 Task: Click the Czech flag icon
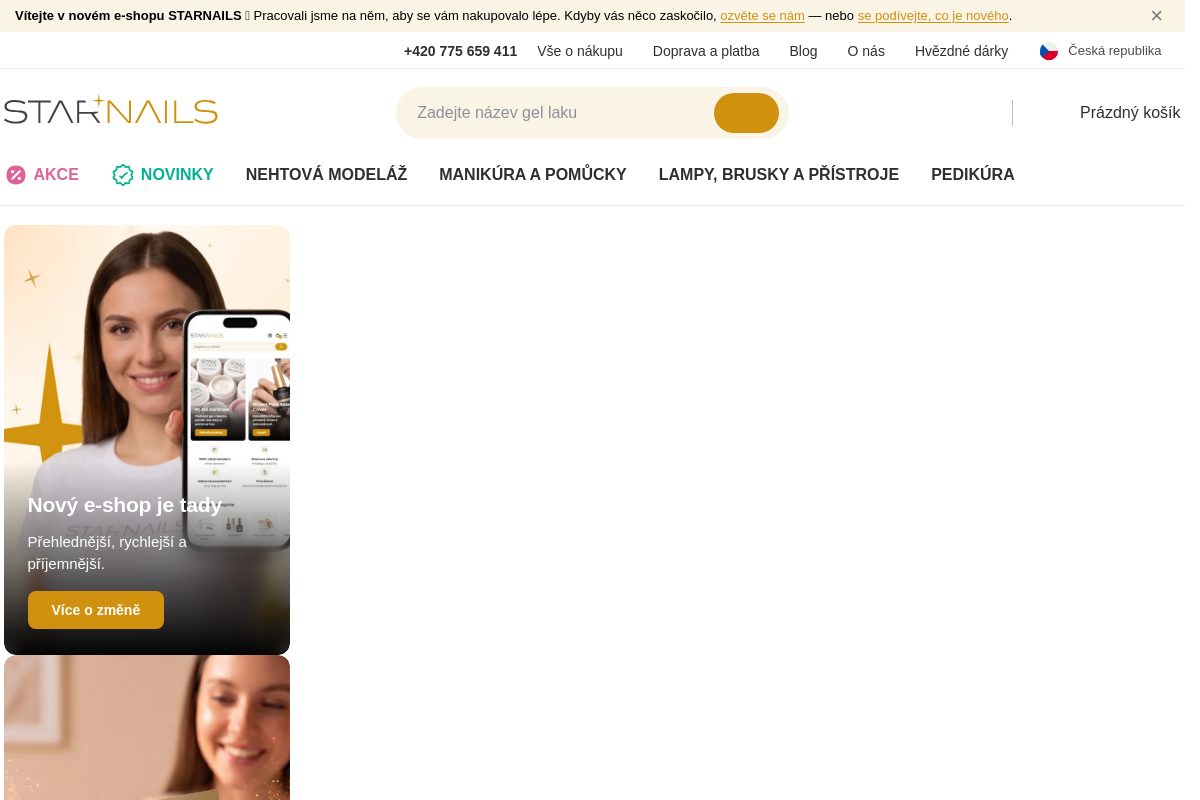(x=1049, y=51)
